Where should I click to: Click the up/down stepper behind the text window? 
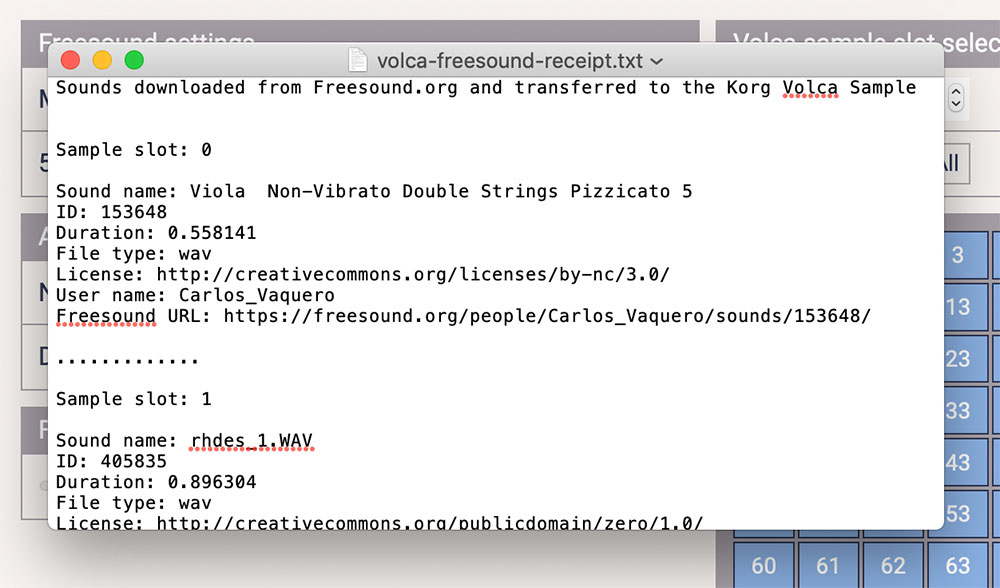pyautogui.click(x=955, y=99)
